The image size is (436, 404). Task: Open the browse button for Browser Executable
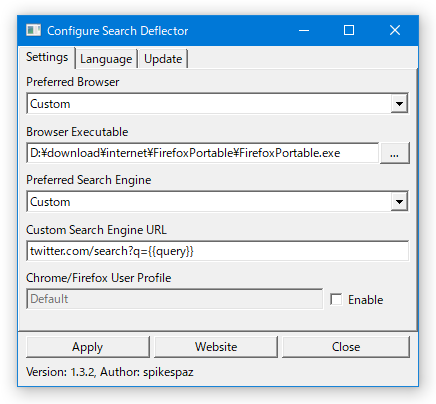tap(395, 153)
